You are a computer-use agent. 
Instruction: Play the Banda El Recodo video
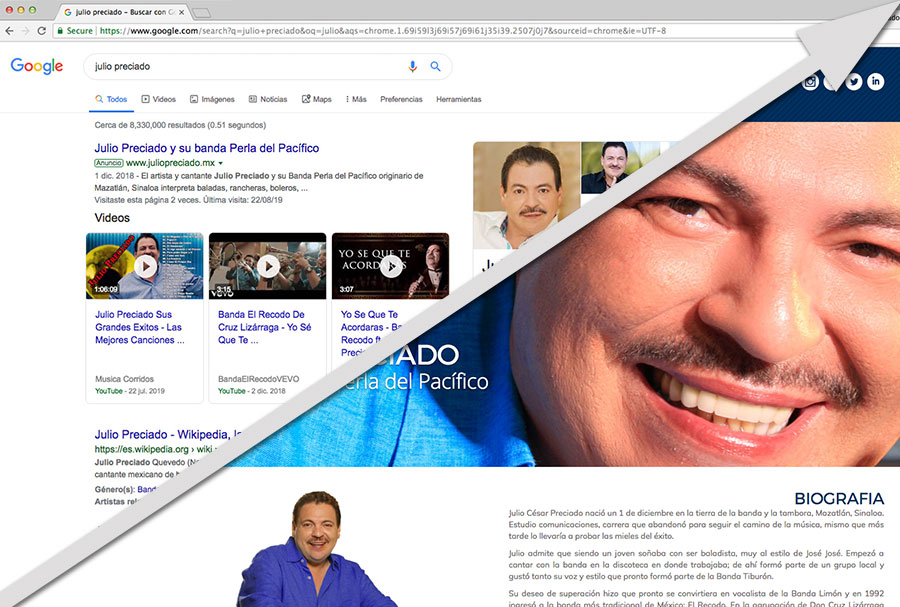tap(268, 266)
